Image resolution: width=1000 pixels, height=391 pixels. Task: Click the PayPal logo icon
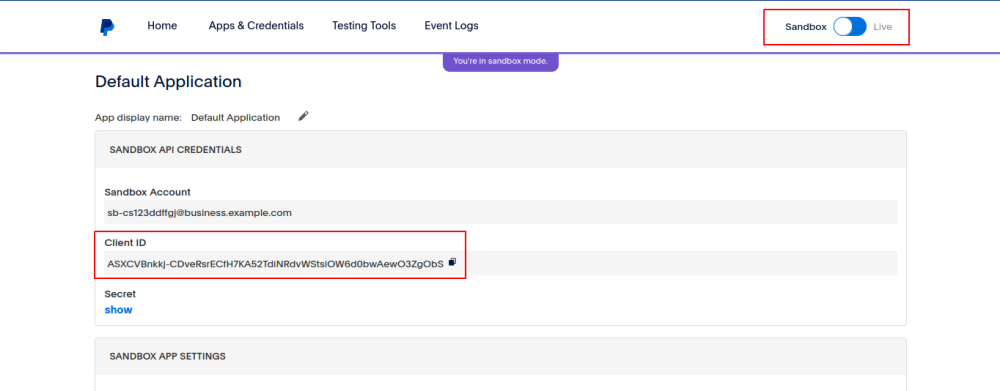pos(107,27)
